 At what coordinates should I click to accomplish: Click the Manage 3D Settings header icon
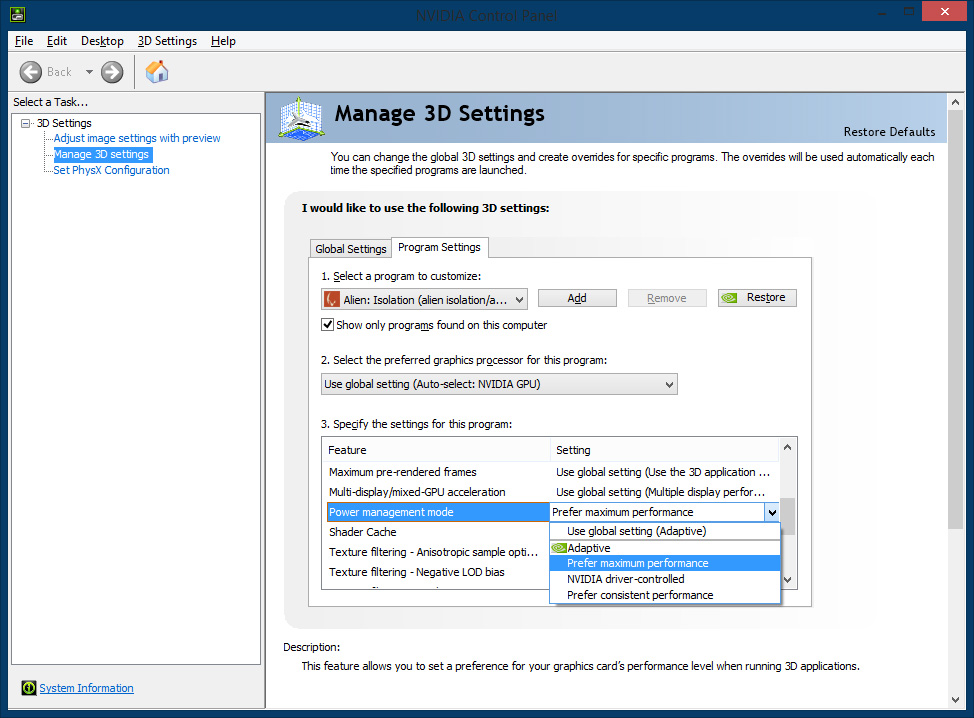[301, 118]
